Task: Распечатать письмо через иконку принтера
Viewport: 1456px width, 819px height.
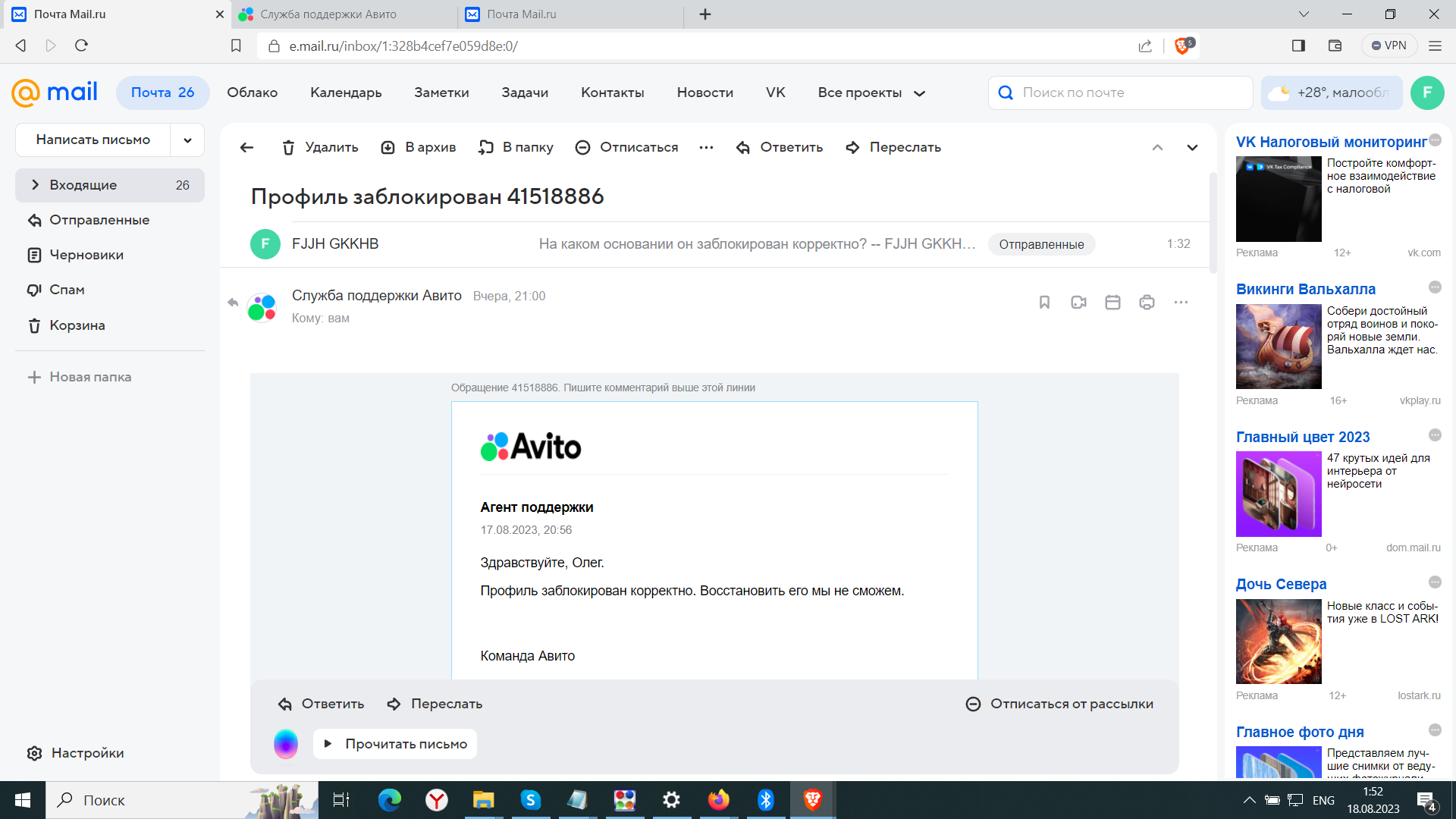Action: pyautogui.click(x=1146, y=302)
